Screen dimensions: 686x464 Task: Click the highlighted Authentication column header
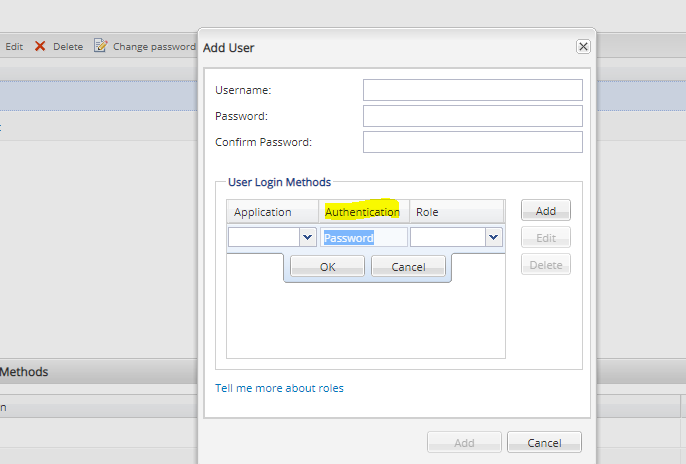click(x=362, y=212)
